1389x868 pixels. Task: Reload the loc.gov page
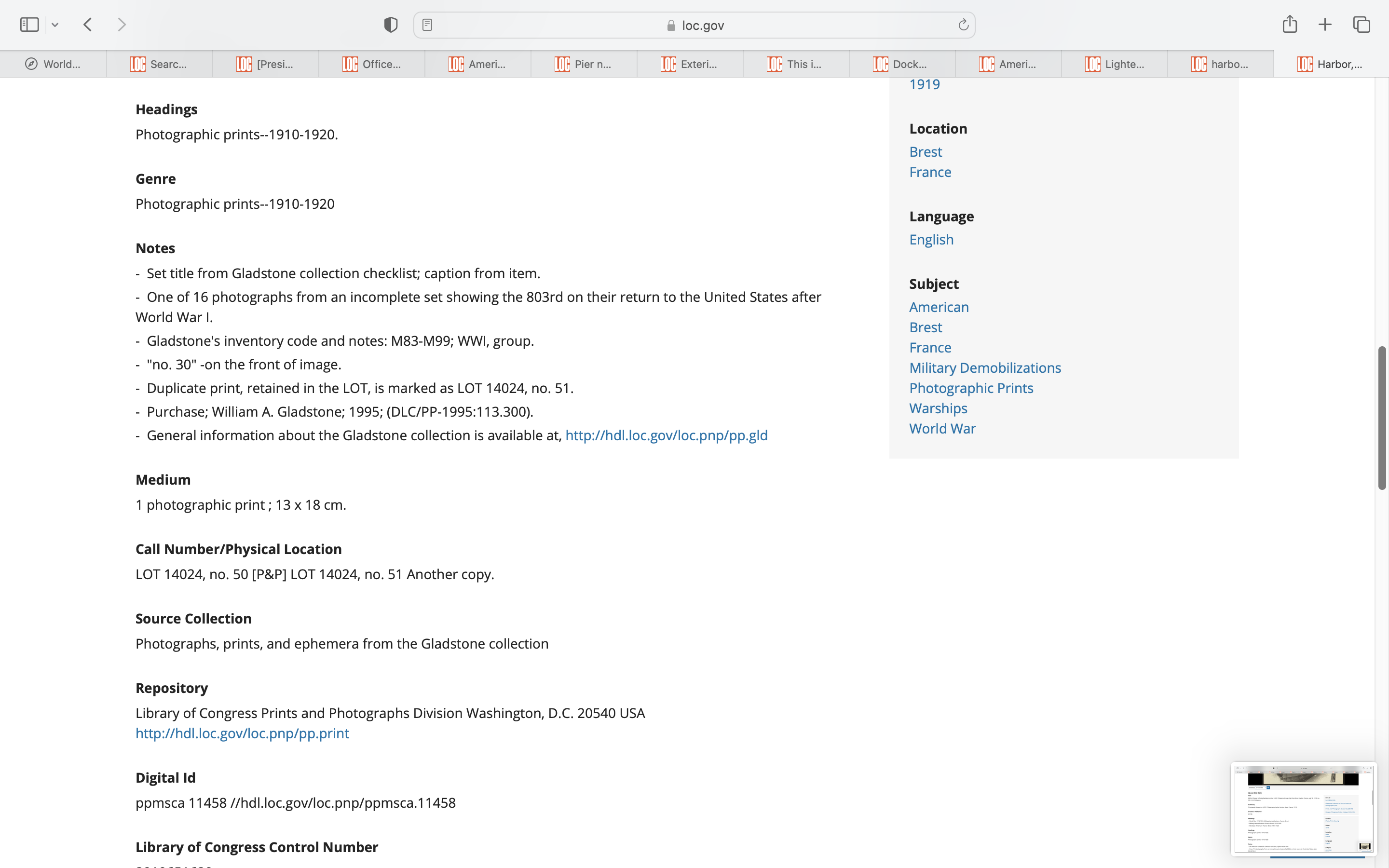(x=963, y=25)
